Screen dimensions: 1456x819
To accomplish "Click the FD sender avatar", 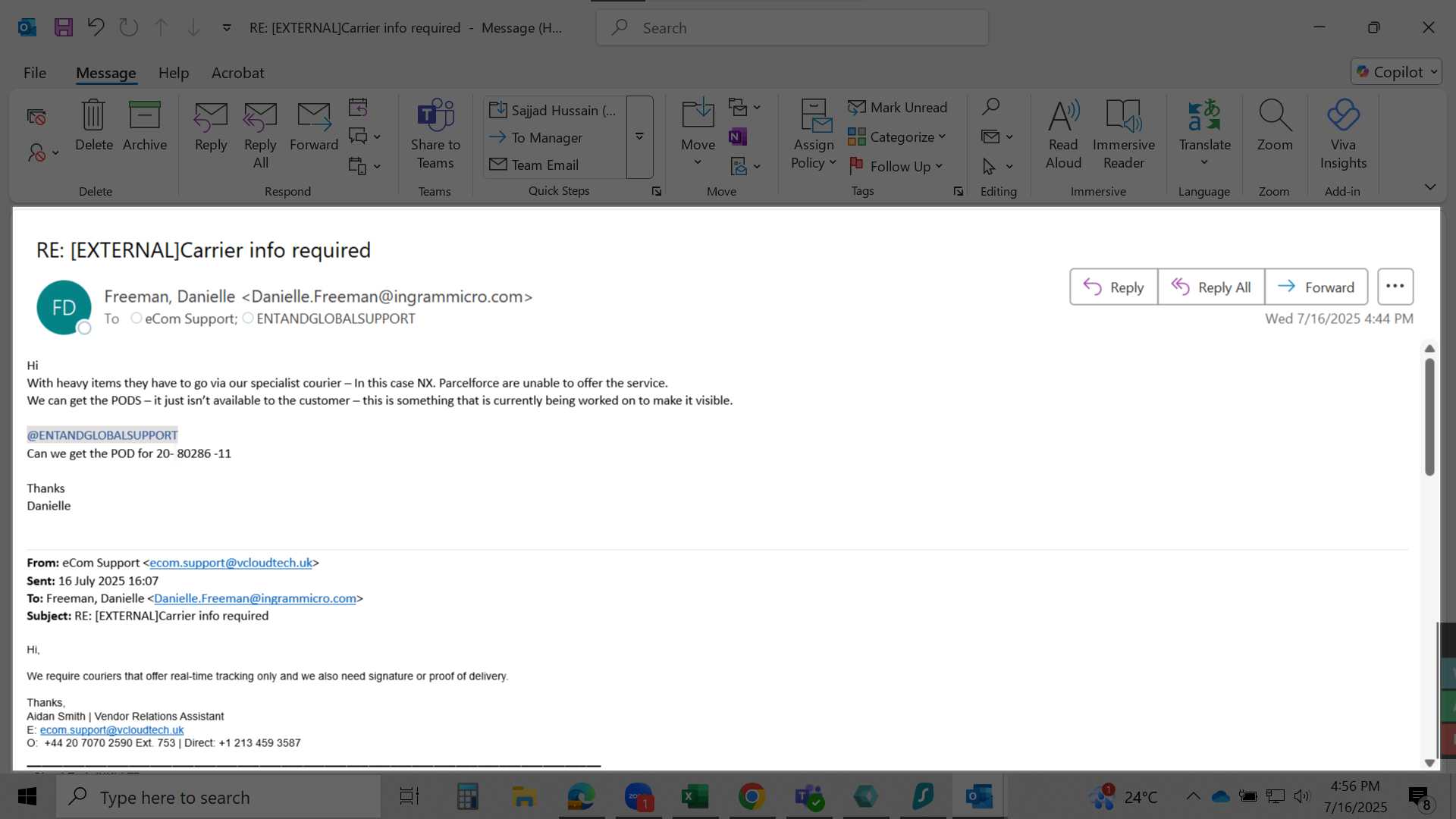I will [64, 307].
